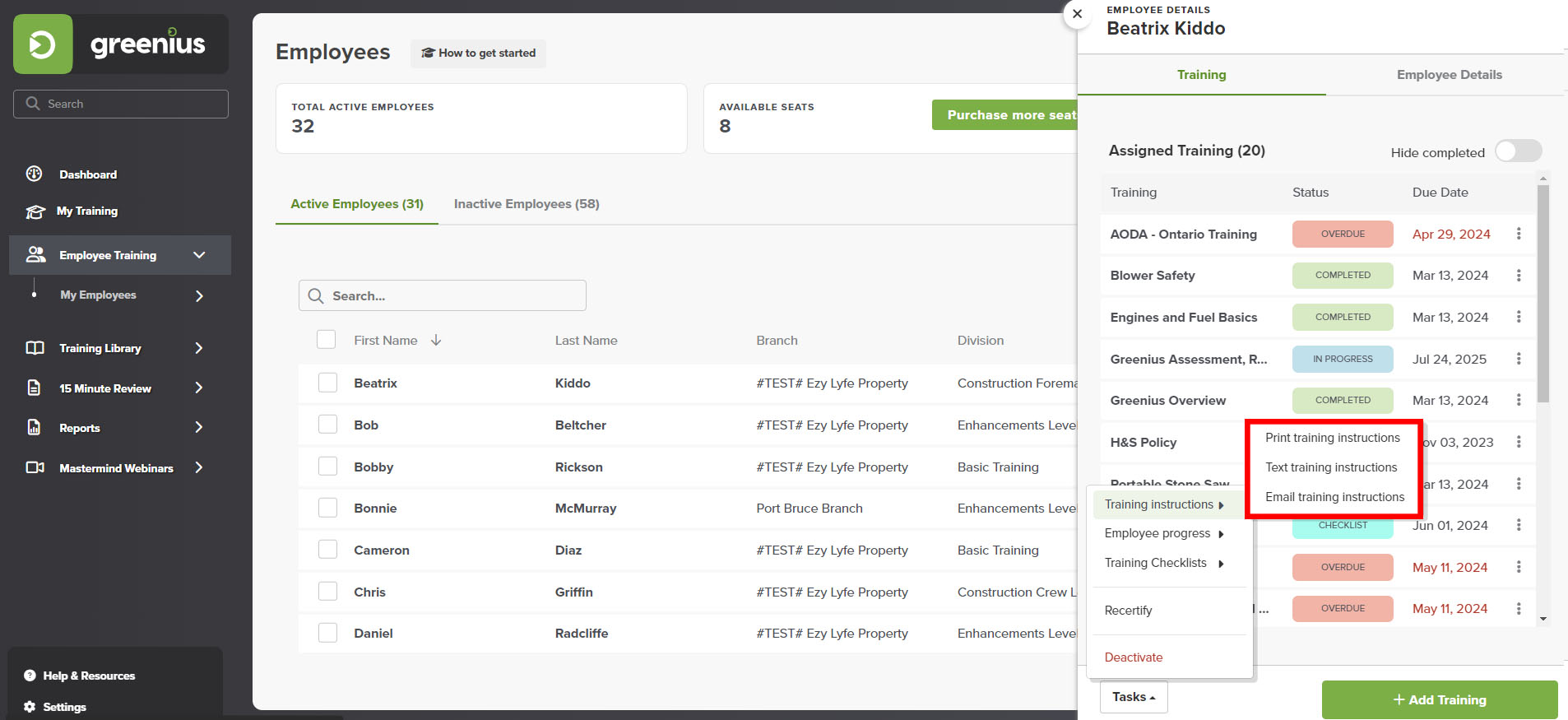Switch to the Employee Details tab
This screenshot has width=1568, height=720.
[x=1449, y=75]
